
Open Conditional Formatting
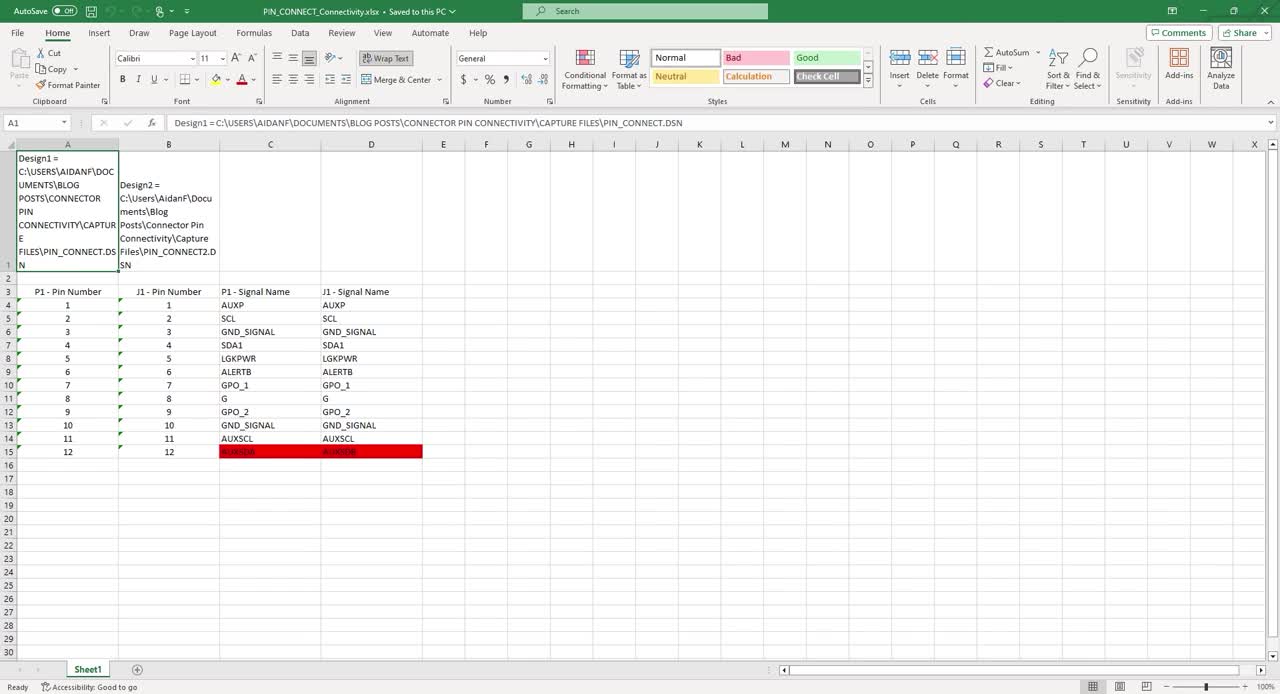585,68
